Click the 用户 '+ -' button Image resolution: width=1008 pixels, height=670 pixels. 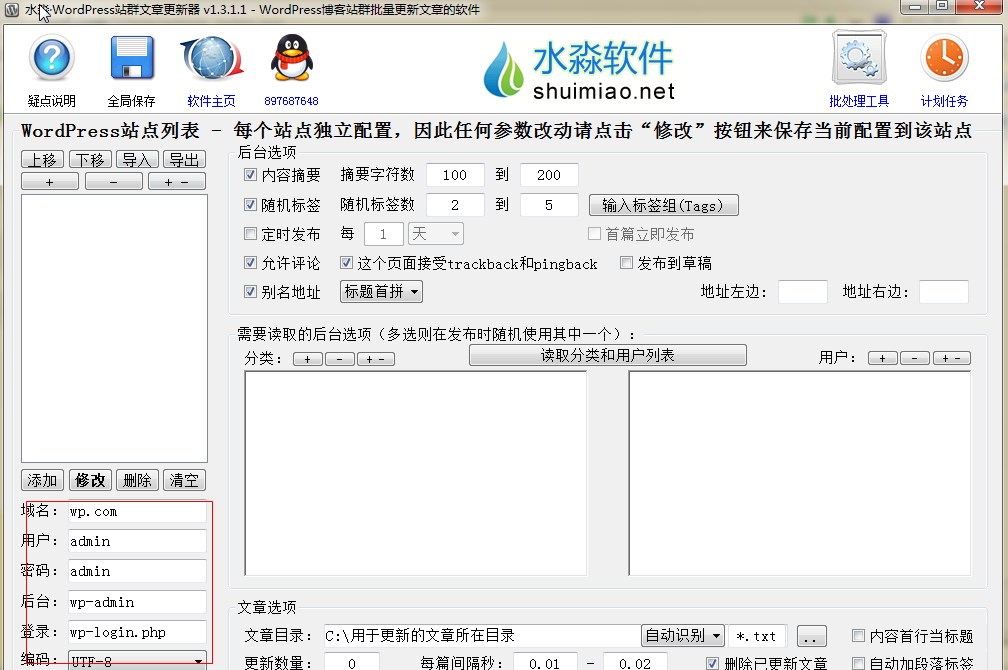pyautogui.click(x=951, y=358)
